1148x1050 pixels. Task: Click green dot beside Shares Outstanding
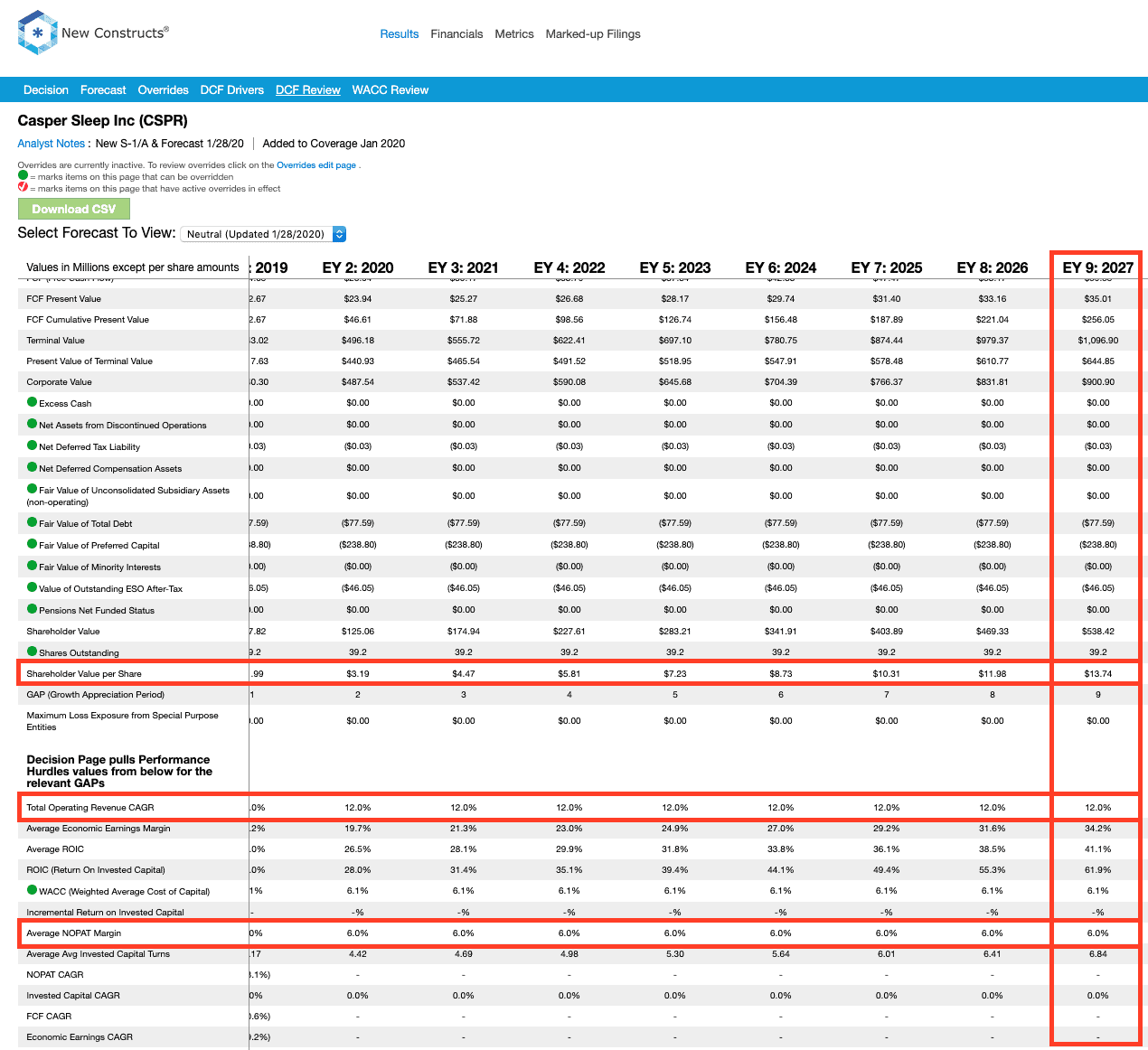(33, 652)
